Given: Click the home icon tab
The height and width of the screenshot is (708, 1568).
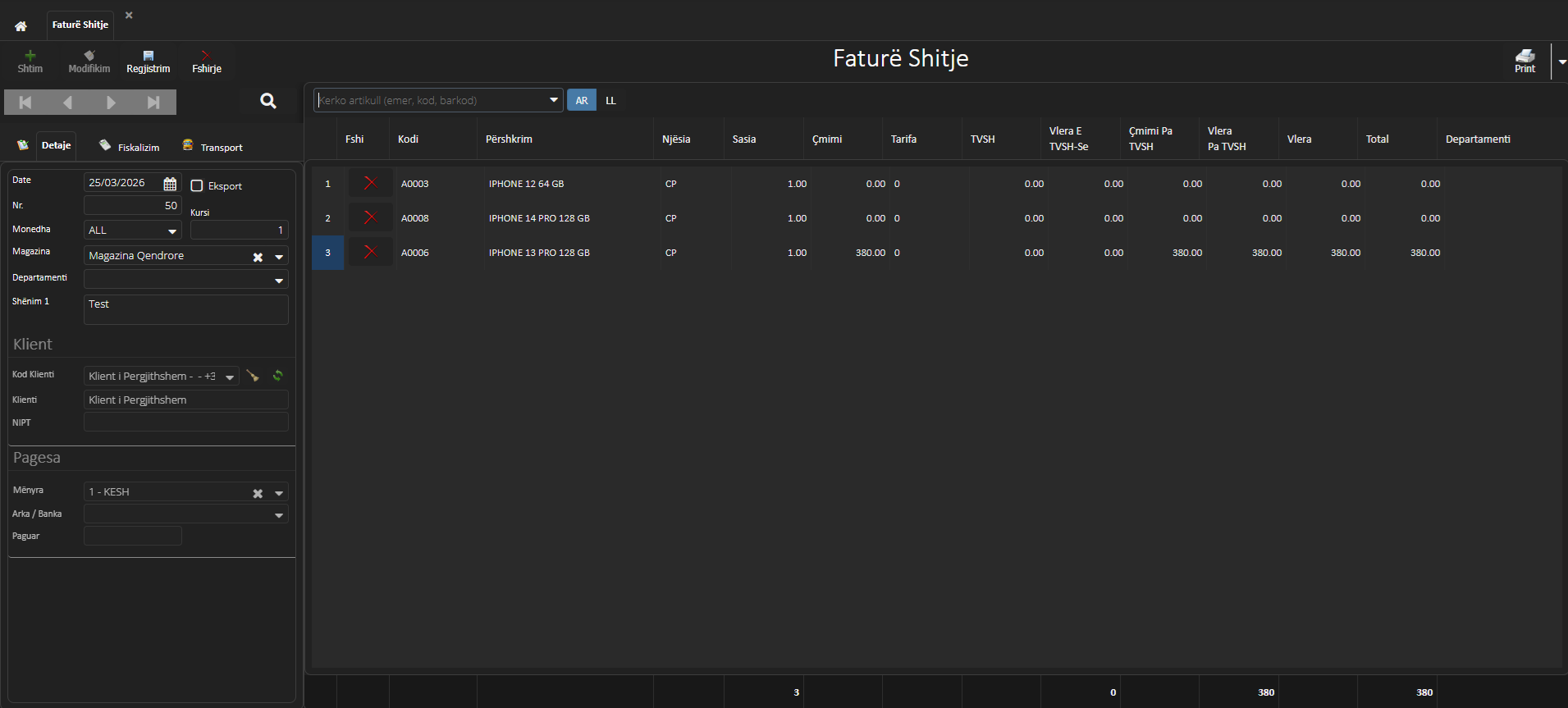Looking at the screenshot, I should coord(21,26).
